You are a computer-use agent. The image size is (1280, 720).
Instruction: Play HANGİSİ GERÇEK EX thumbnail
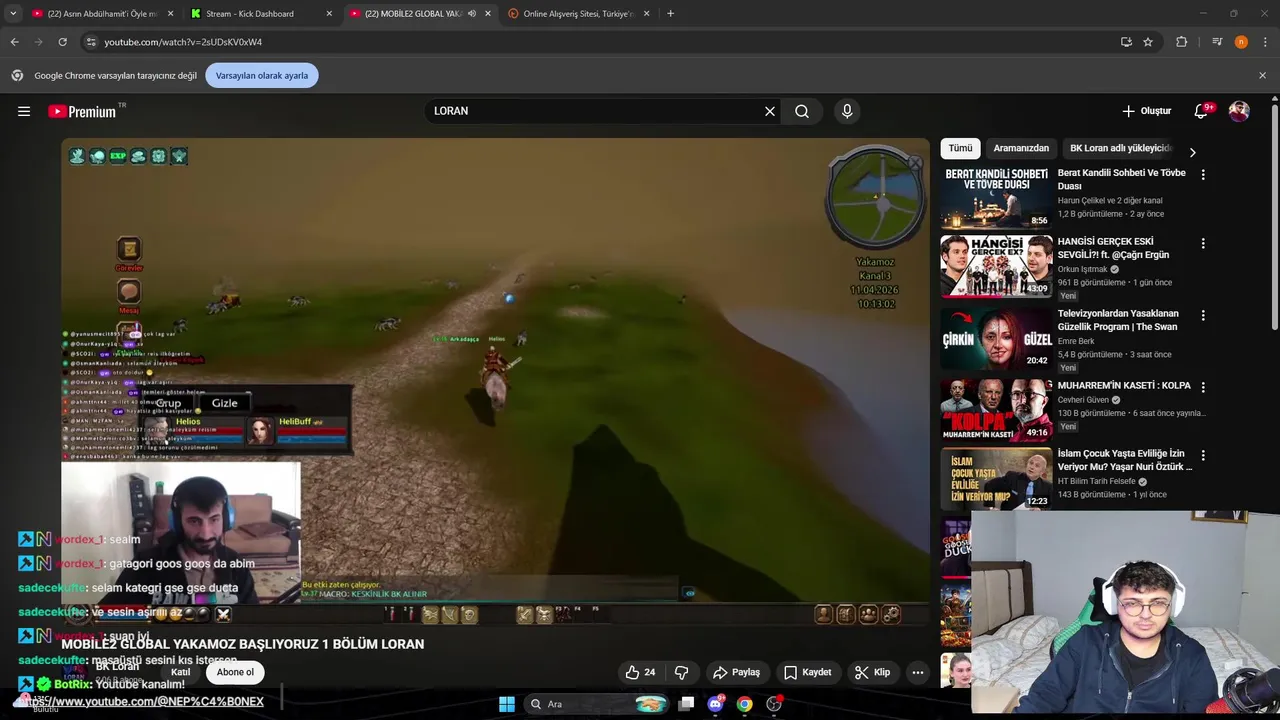pyautogui.click(x=996, y=267)
